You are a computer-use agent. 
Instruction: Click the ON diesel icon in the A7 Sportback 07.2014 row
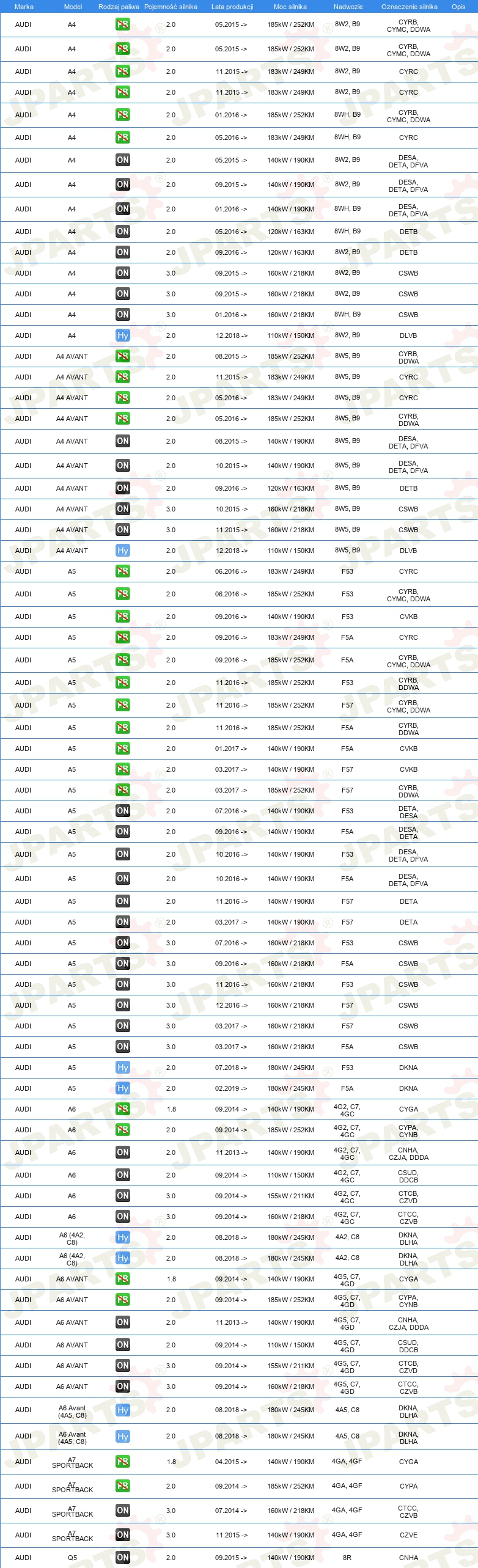point(123,1511)
